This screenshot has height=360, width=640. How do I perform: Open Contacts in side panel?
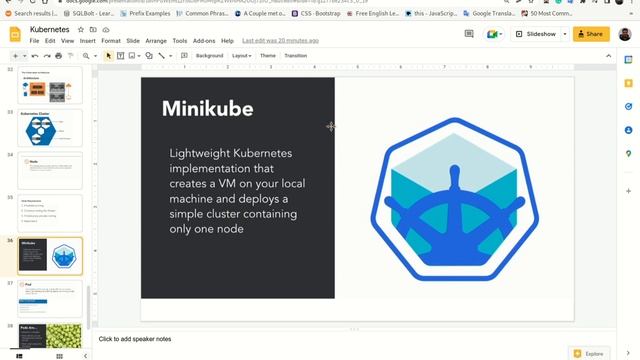[628, 130]
